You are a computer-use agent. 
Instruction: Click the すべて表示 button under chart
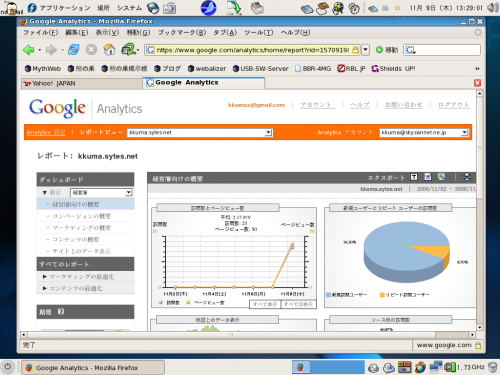(265, 304)
